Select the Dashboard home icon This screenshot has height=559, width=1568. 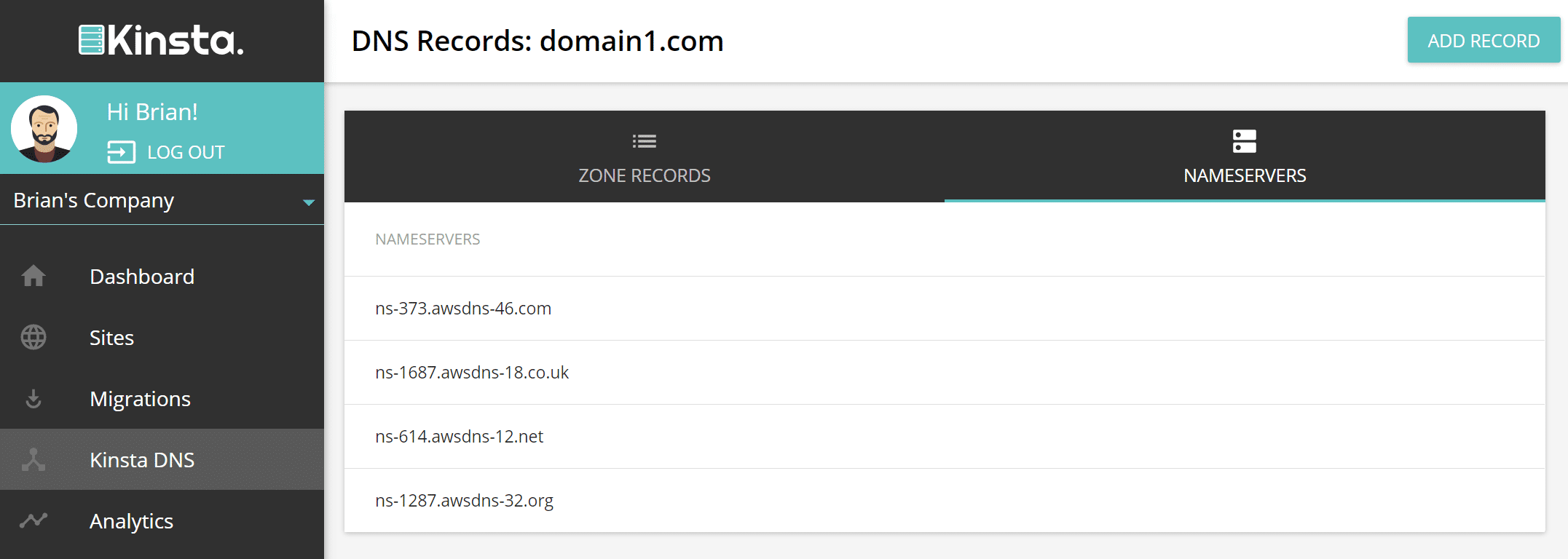point(34,276)
